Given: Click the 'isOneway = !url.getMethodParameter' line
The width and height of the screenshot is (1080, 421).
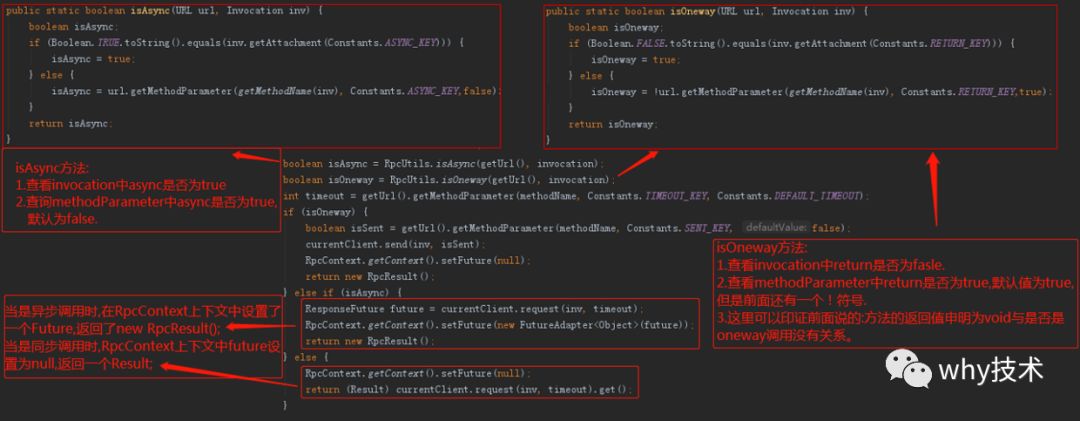Looking at the screenshot, I should [822, 91].
